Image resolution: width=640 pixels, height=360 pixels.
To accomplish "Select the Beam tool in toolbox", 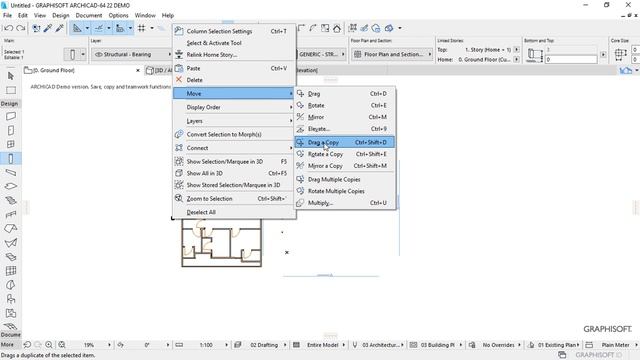I will click(11, 172).
